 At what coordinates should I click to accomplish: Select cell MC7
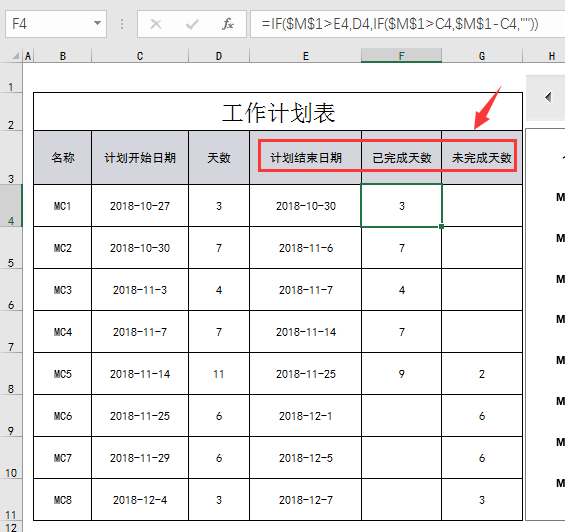pos(63,458)
